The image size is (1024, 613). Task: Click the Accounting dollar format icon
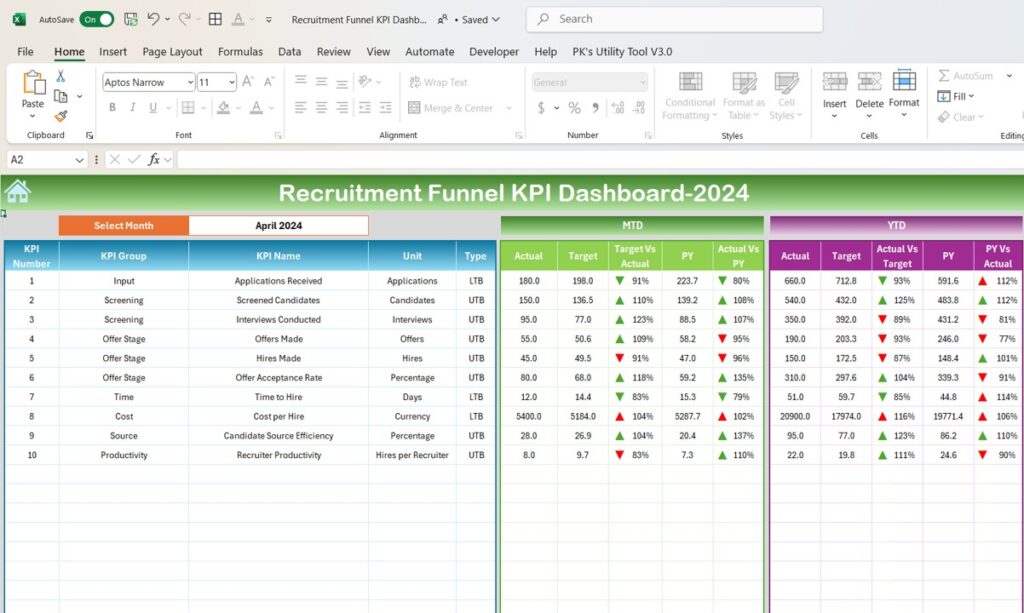[x=541, y=108]
